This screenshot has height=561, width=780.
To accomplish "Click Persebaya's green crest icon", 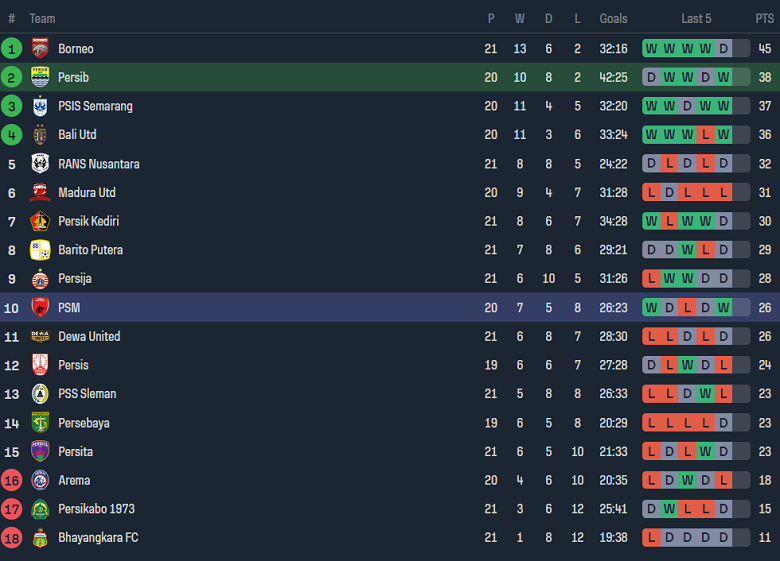I will (x=40, y=423).
